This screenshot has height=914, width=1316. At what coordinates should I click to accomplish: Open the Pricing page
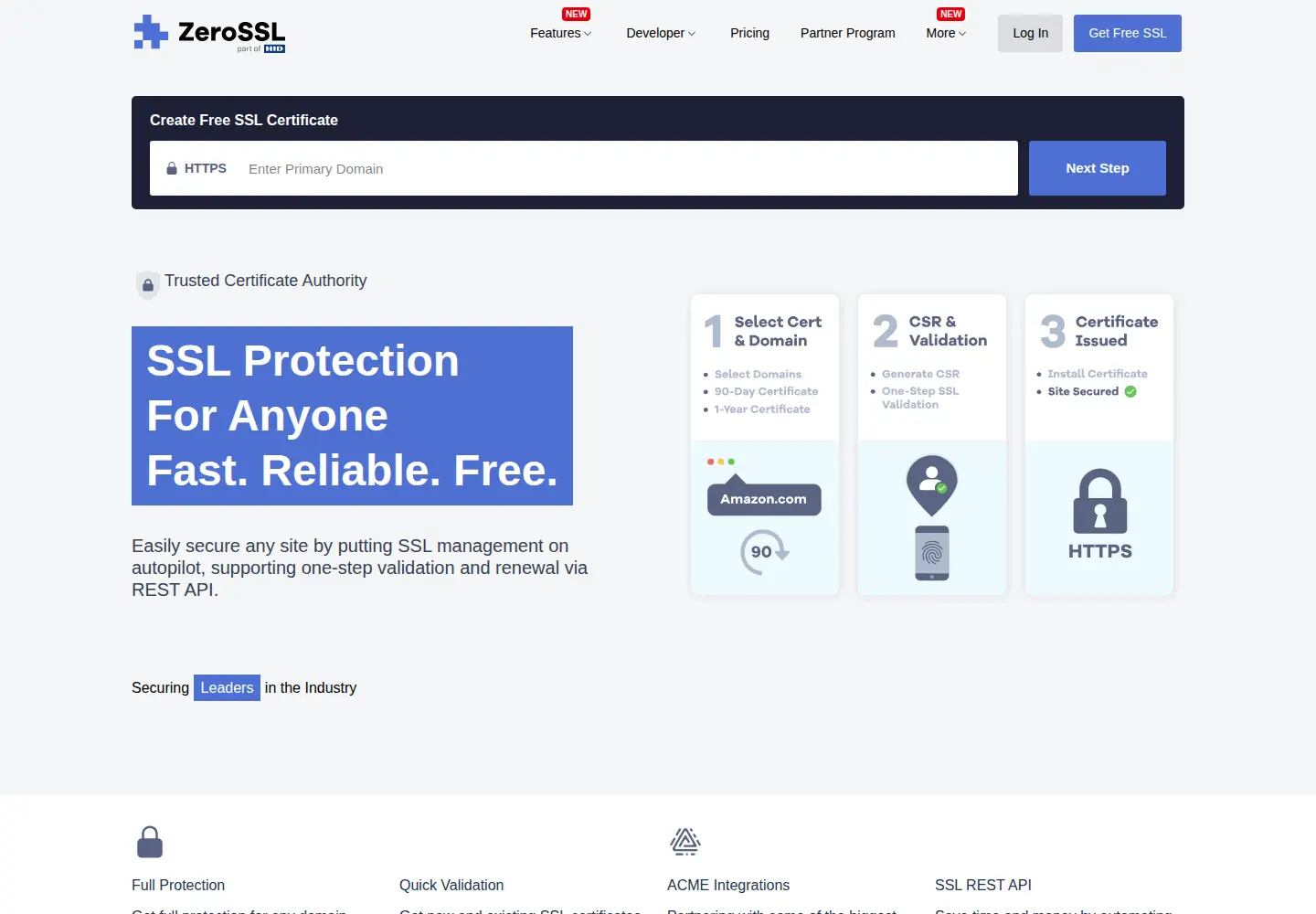pyautogui.click(x=749, y=33)
